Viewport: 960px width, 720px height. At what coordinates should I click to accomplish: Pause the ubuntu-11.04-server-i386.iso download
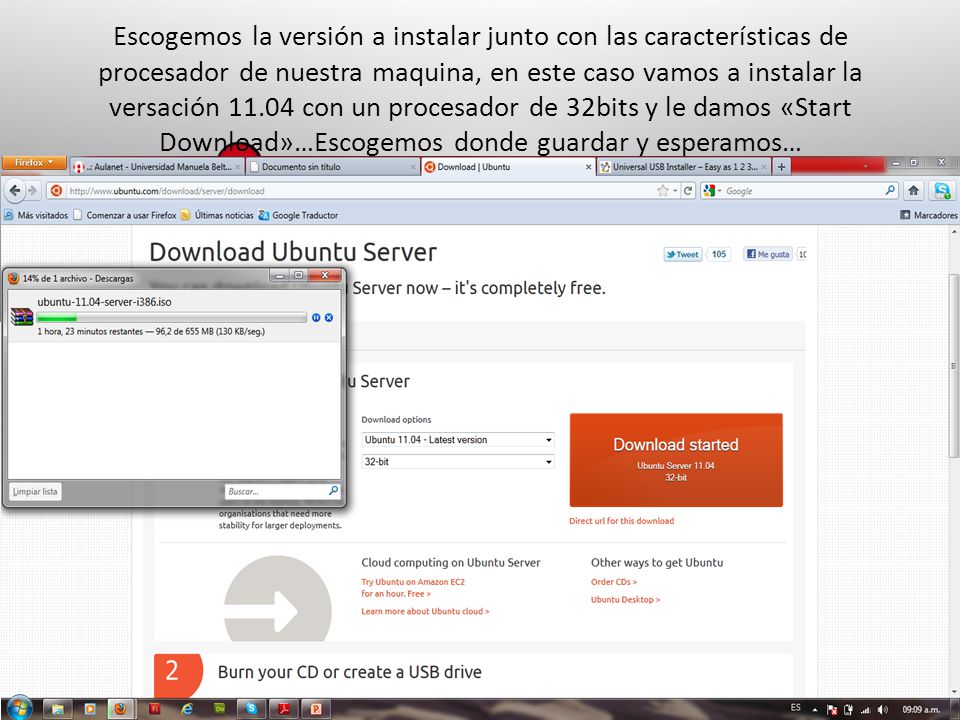coord(316,317)
